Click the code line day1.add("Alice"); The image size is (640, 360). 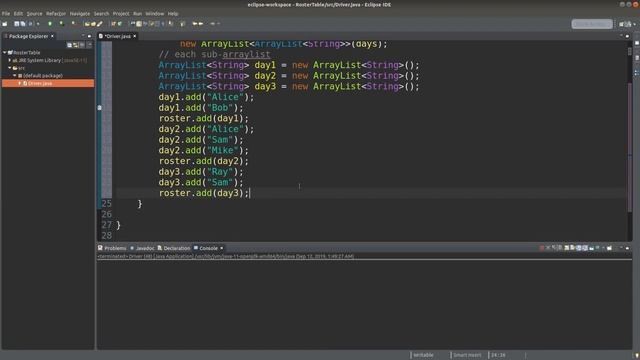tap(206, 97)
